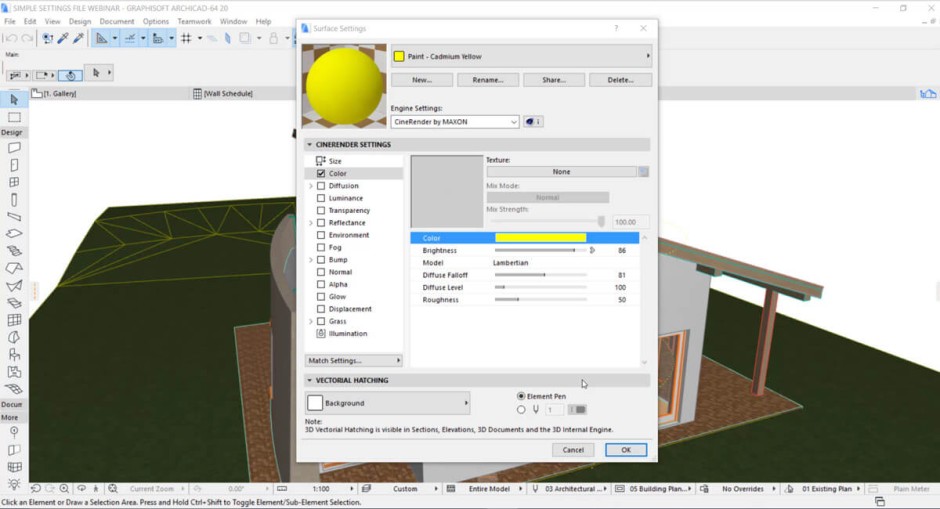This screenshot has height=509, width=940.
Task: Enable the Luminance channel checkbox
Action: tap(321, 198)
